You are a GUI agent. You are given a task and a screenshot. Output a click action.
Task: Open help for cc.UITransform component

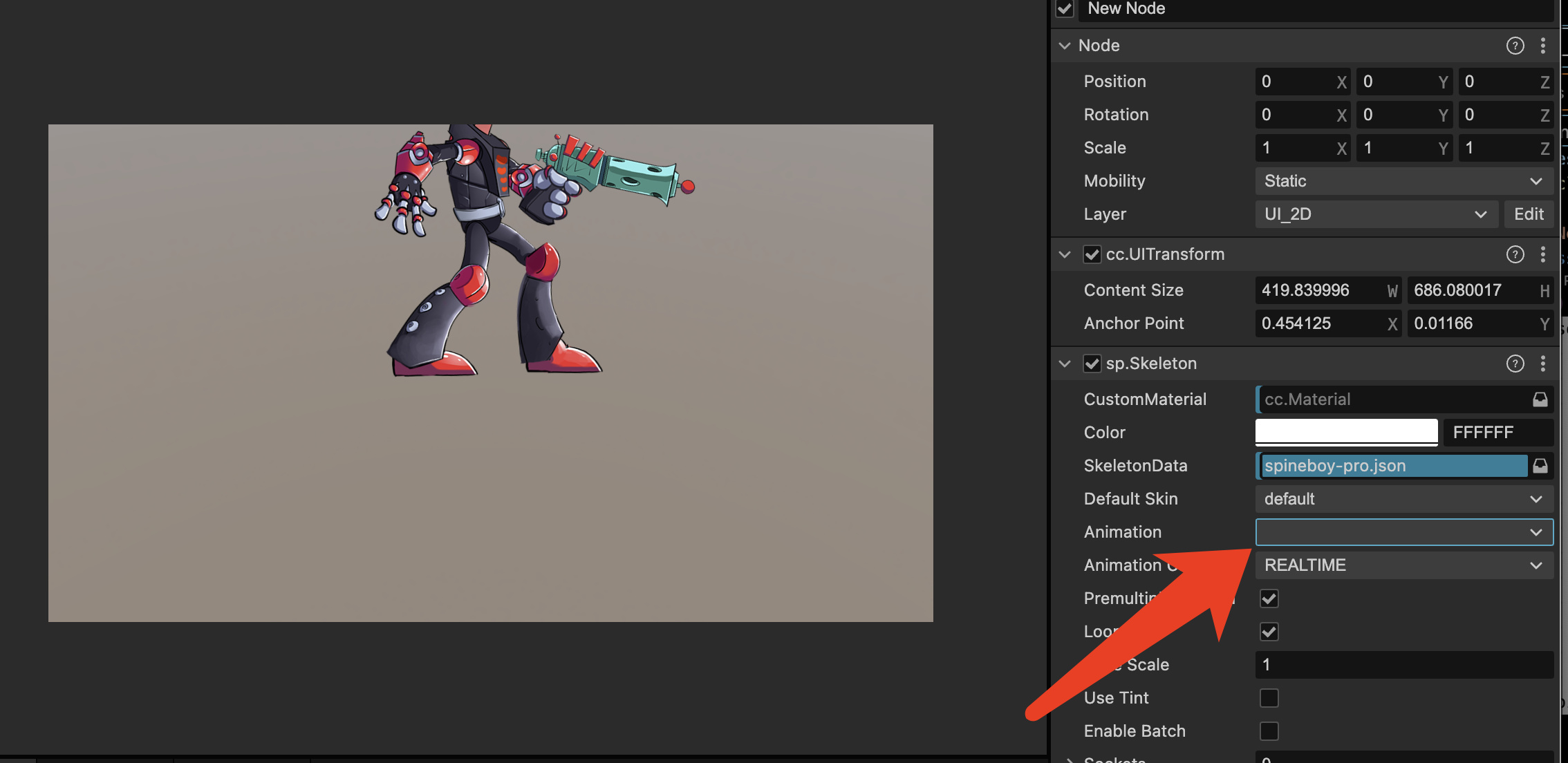coord(1515,254)
